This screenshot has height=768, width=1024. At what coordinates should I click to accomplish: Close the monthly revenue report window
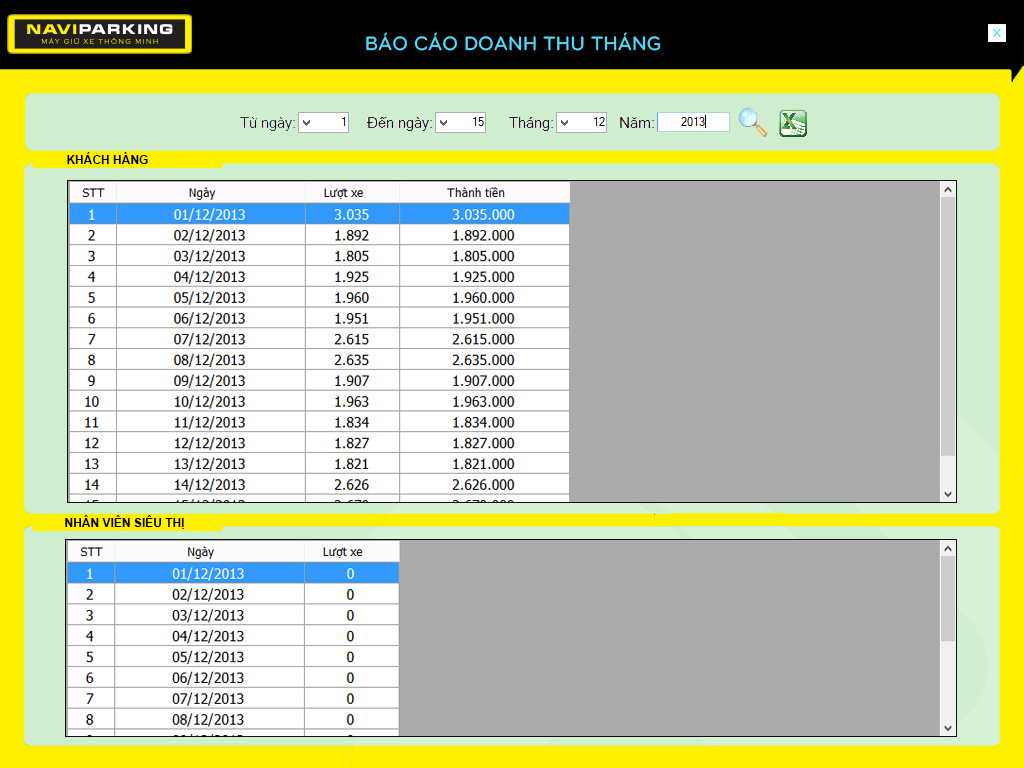coord(996,33)
